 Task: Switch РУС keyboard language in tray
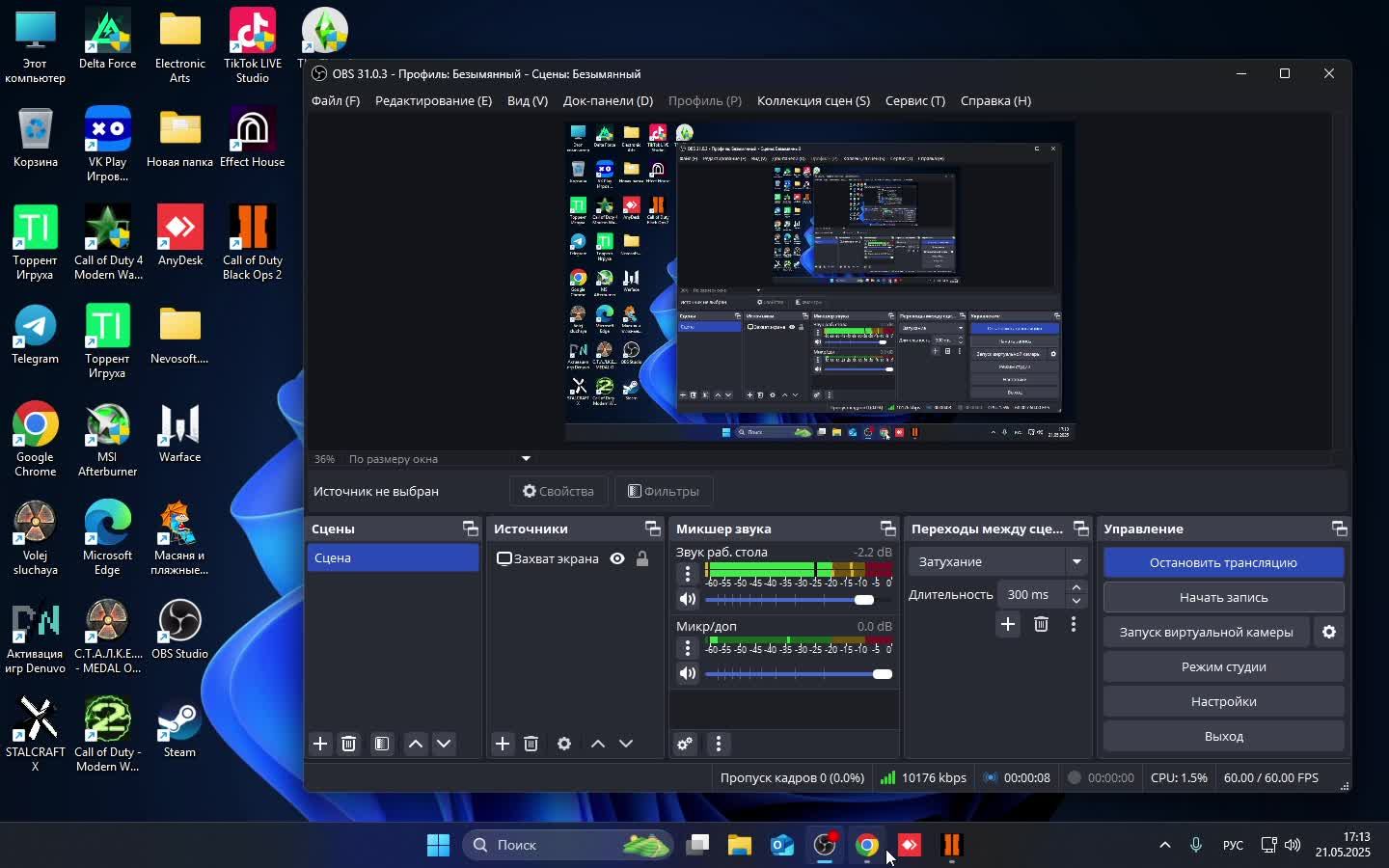coord(1233,846)
